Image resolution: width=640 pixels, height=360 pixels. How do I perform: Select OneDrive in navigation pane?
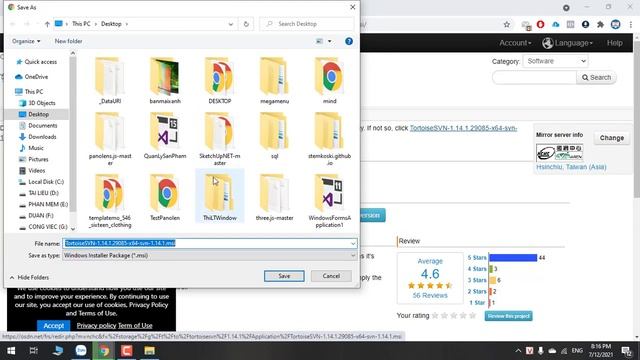pos(31,77)
